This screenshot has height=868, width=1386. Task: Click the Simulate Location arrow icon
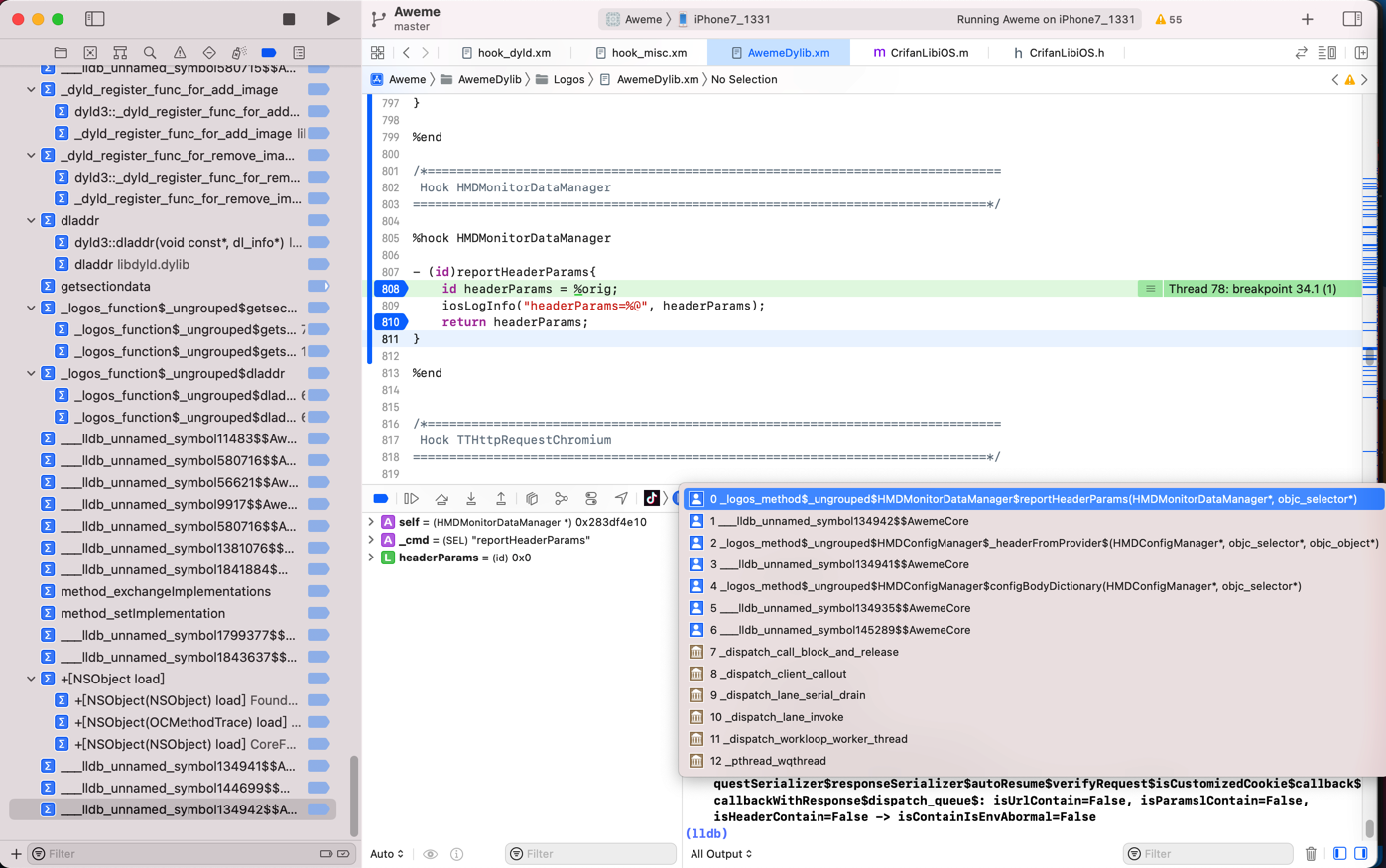point(621,499)
